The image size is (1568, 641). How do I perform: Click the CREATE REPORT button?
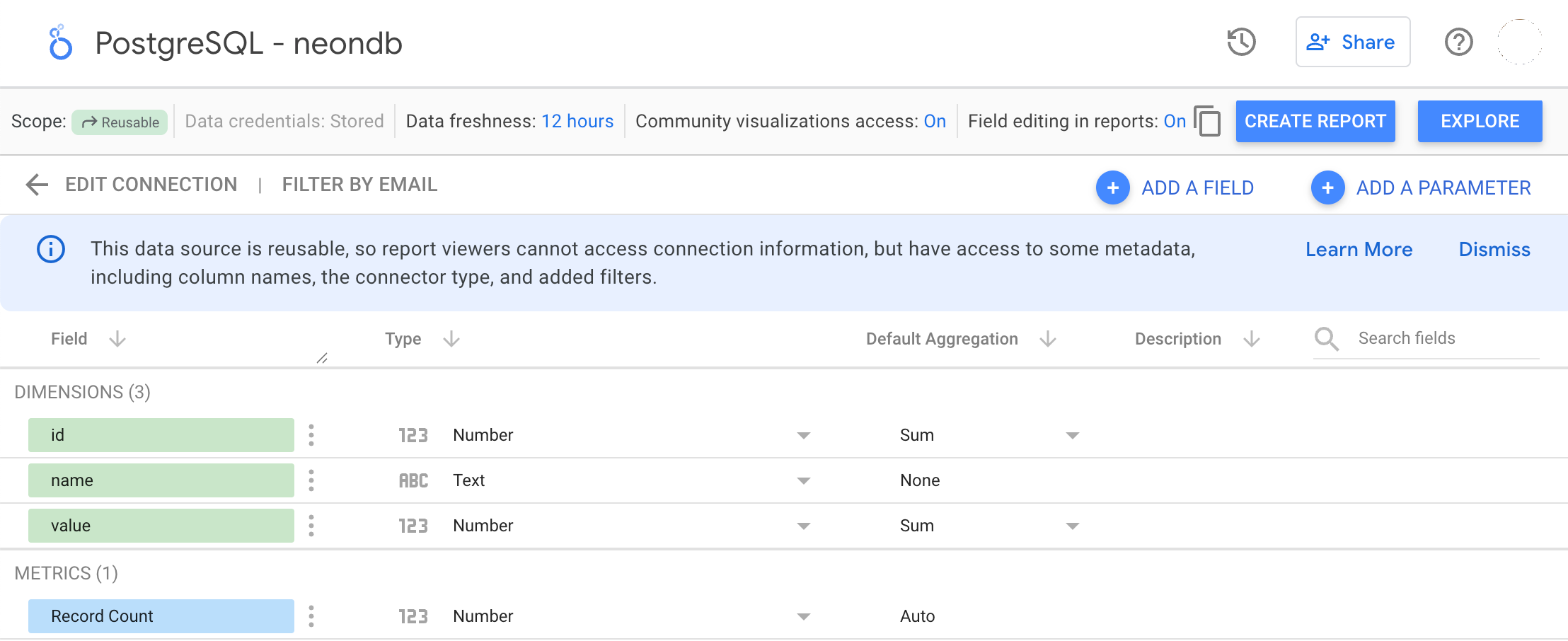(1315, 121)
